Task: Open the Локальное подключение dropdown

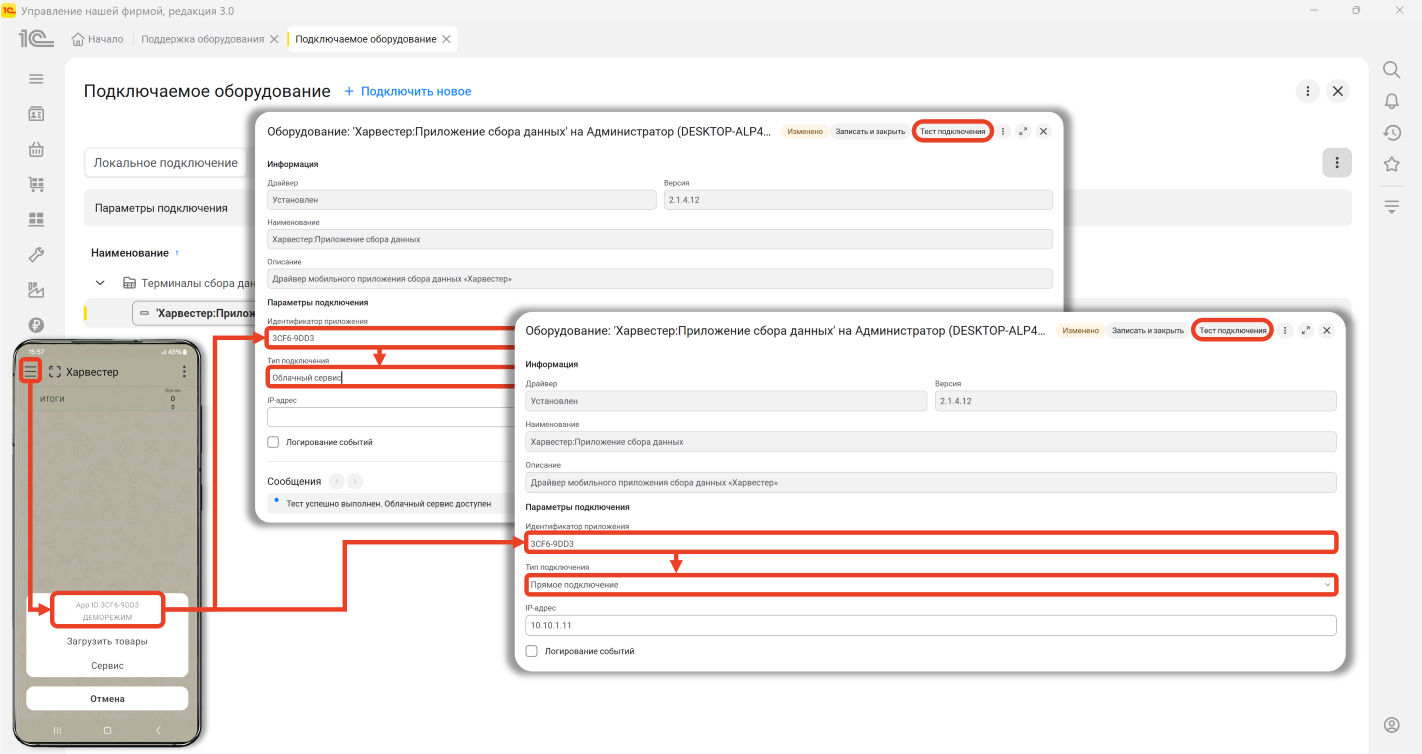Action: (166, 163)
